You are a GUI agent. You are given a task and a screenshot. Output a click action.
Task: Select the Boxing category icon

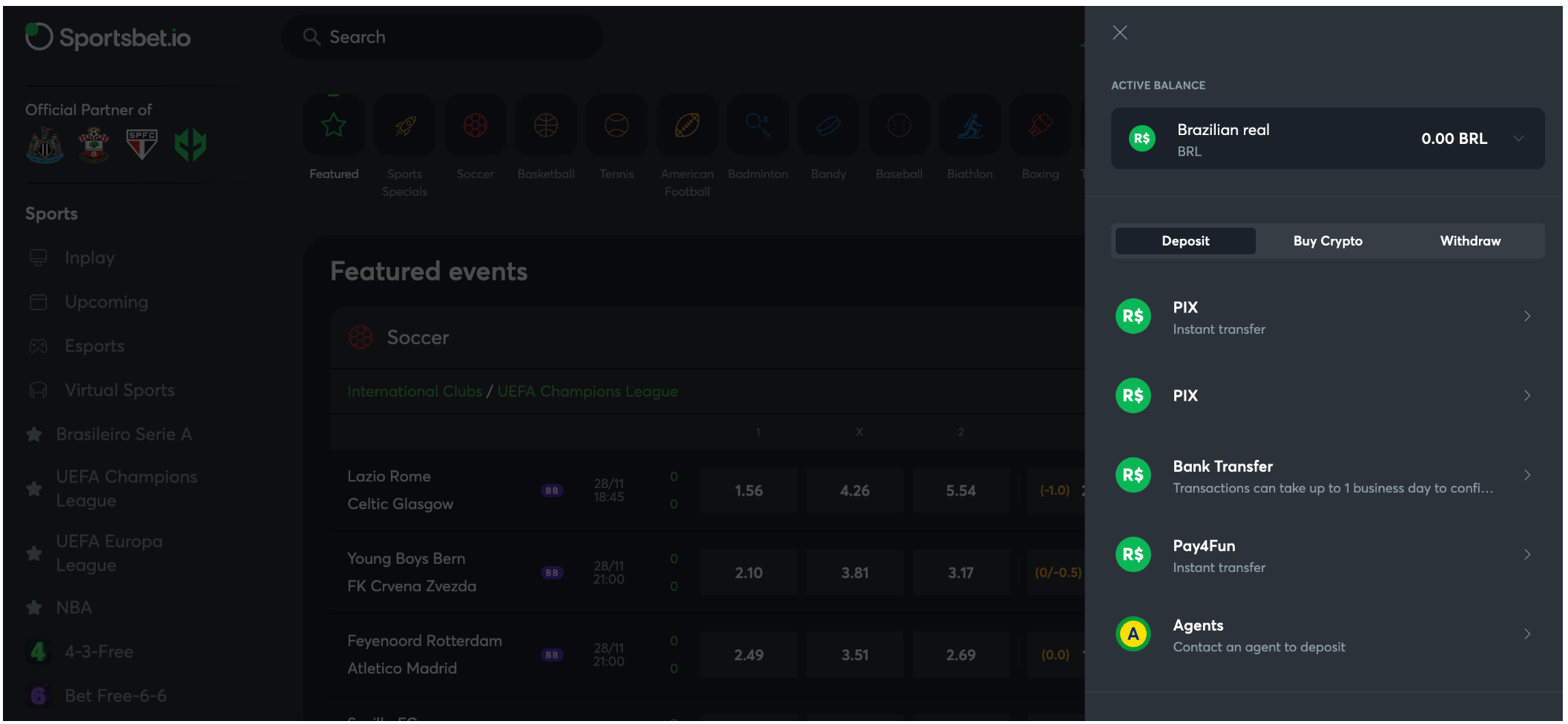tap(1041, 126)
